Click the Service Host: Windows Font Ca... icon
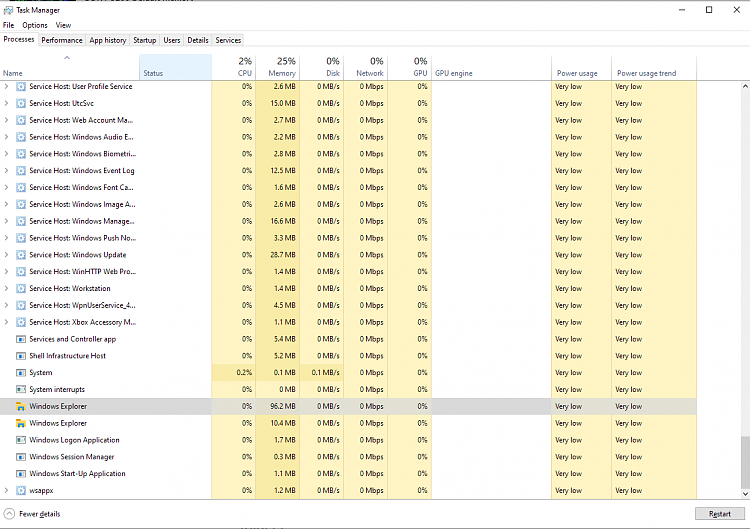750x529 pixels. 21,187
